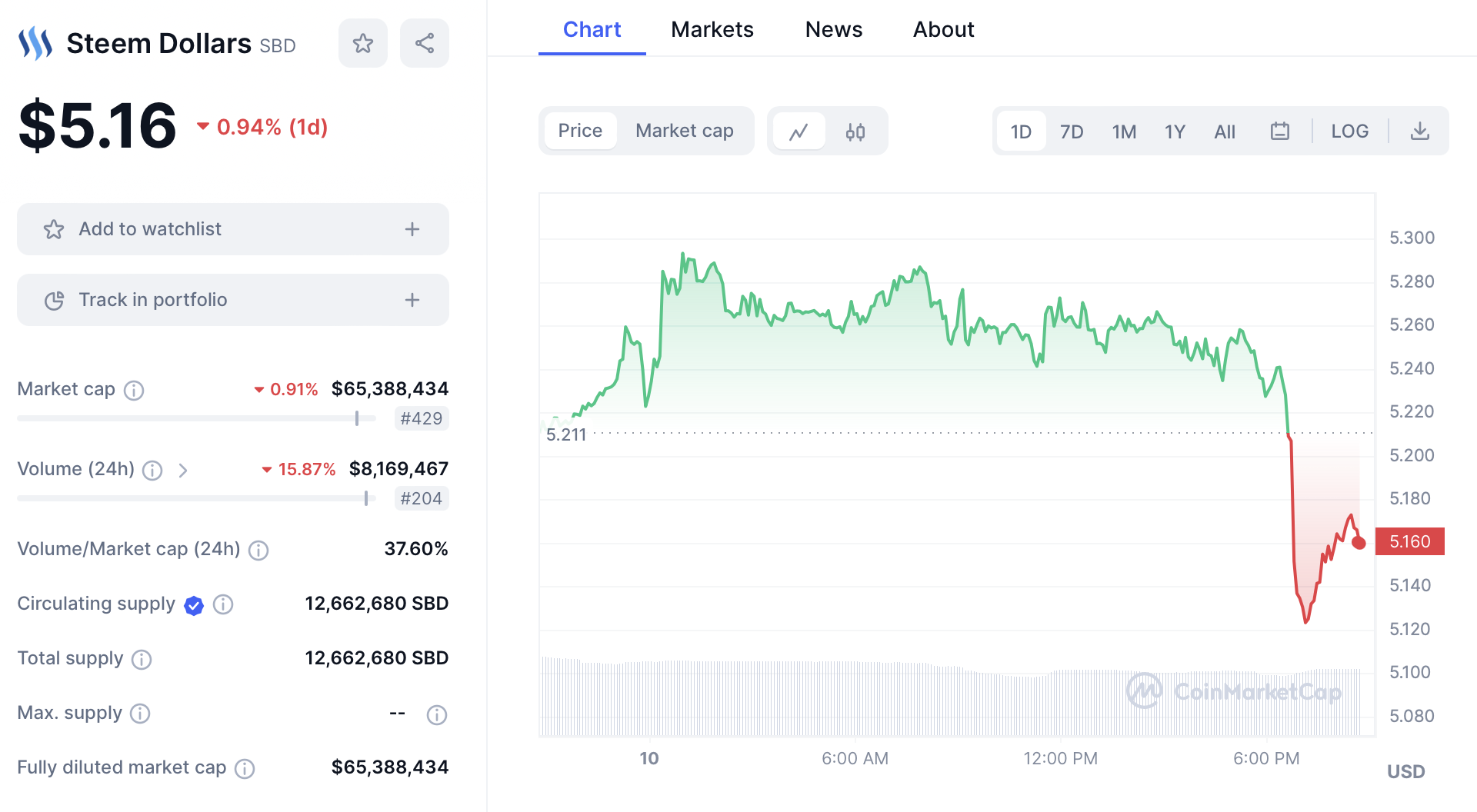Show the Market cap info icon
The height and width of the screenshot is (812, 1477).
pyautogui.click(x=134, y=391)
